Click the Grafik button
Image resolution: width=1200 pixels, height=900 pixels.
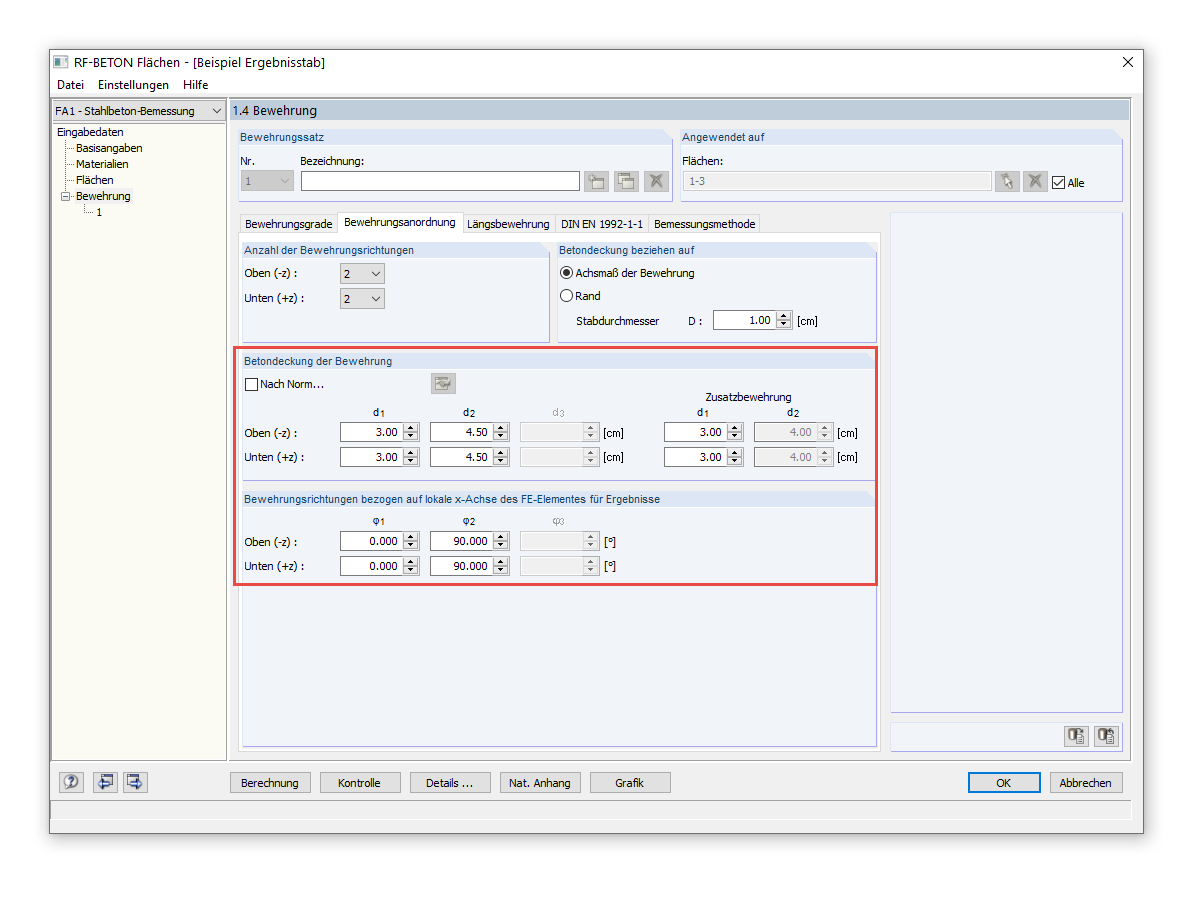629,783
